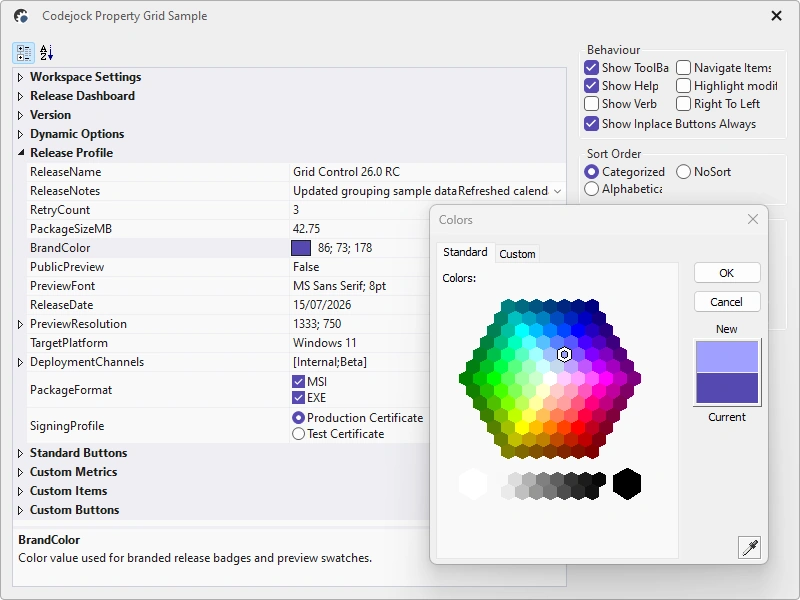Viewport: 800px width, 600px height.
Task: Select the SigningProfile property name
Action: [x=67, y=426]
